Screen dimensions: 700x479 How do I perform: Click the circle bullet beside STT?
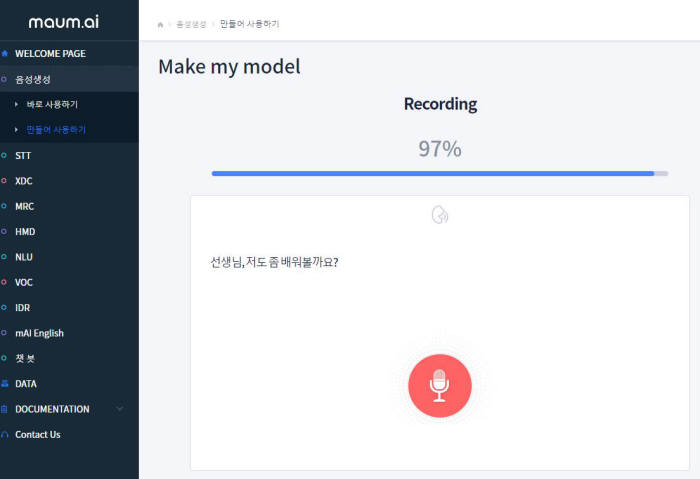click(x=4, y=155)
